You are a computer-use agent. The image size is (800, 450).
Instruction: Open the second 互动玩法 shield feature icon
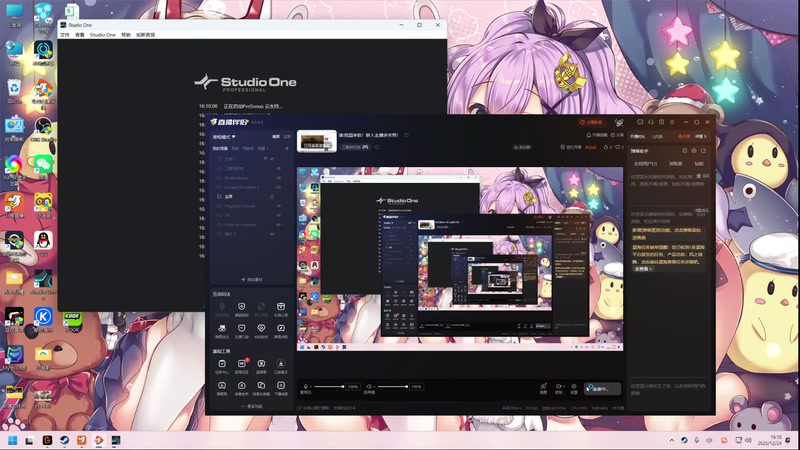coord(241,306)
